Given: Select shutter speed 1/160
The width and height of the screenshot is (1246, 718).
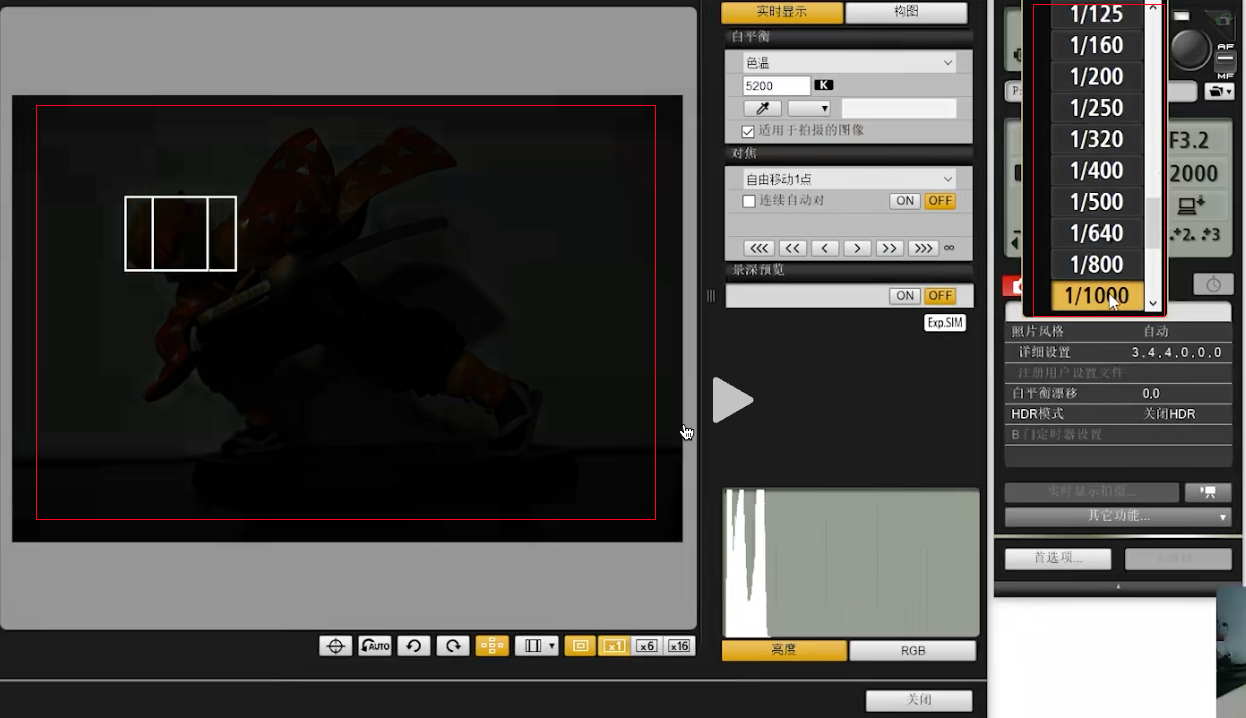Looking at the screenshot, I should click(1097, 45).
